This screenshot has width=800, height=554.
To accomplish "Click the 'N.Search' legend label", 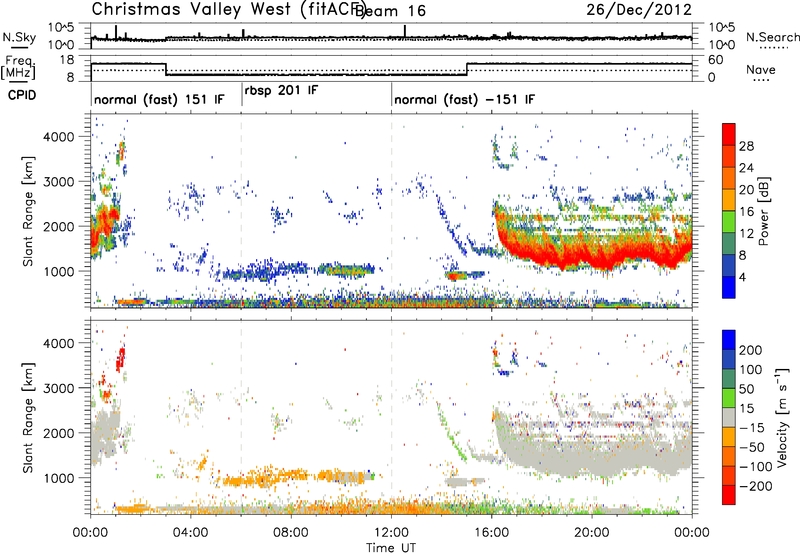I will (x=772, y=37).
